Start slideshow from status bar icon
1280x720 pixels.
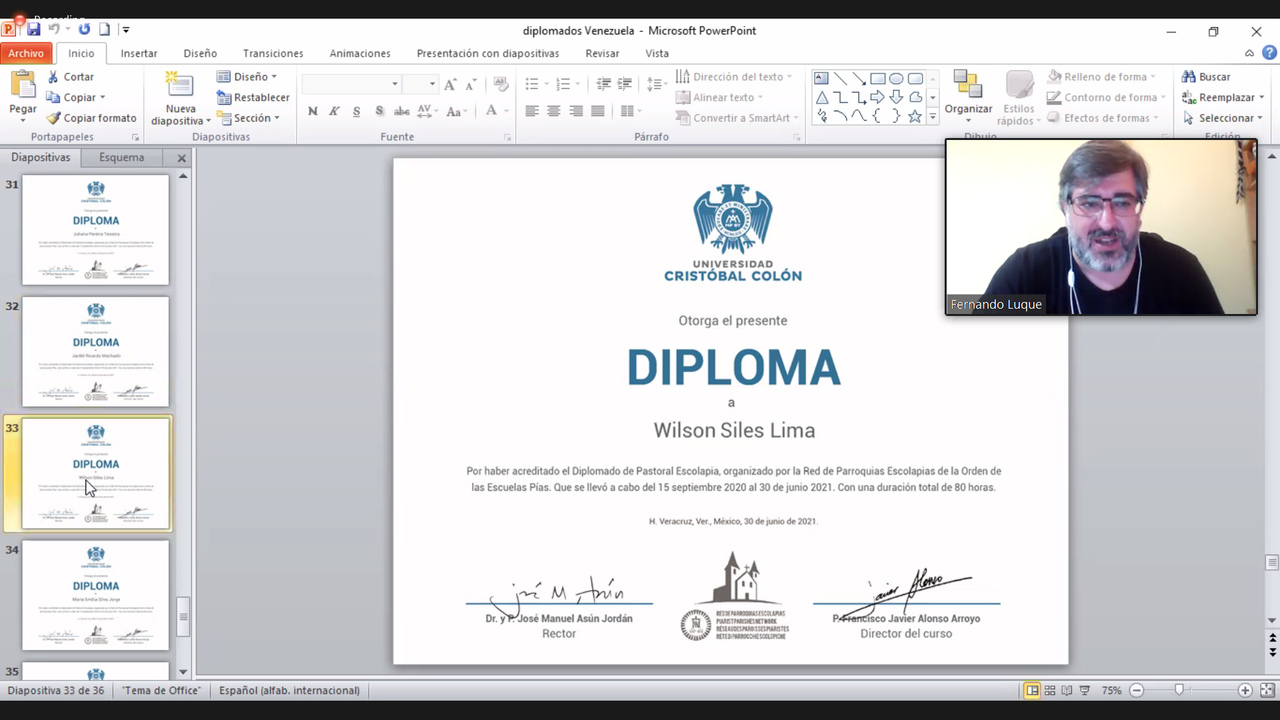[1085, 690]
